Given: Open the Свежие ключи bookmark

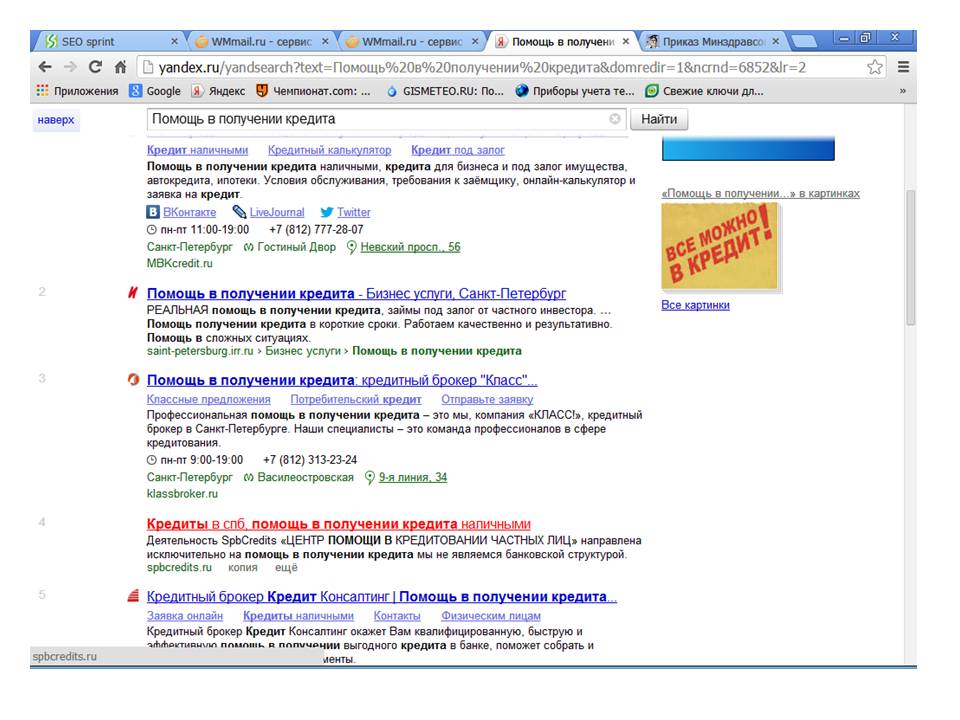Looking at the screenshot, I should pyautogui.click(x=705, y=91).
